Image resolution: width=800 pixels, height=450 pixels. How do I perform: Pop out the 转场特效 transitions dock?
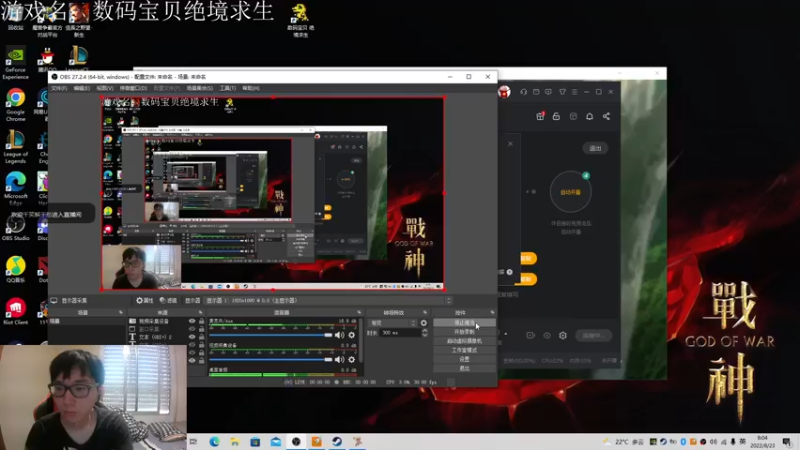point(425,312)
